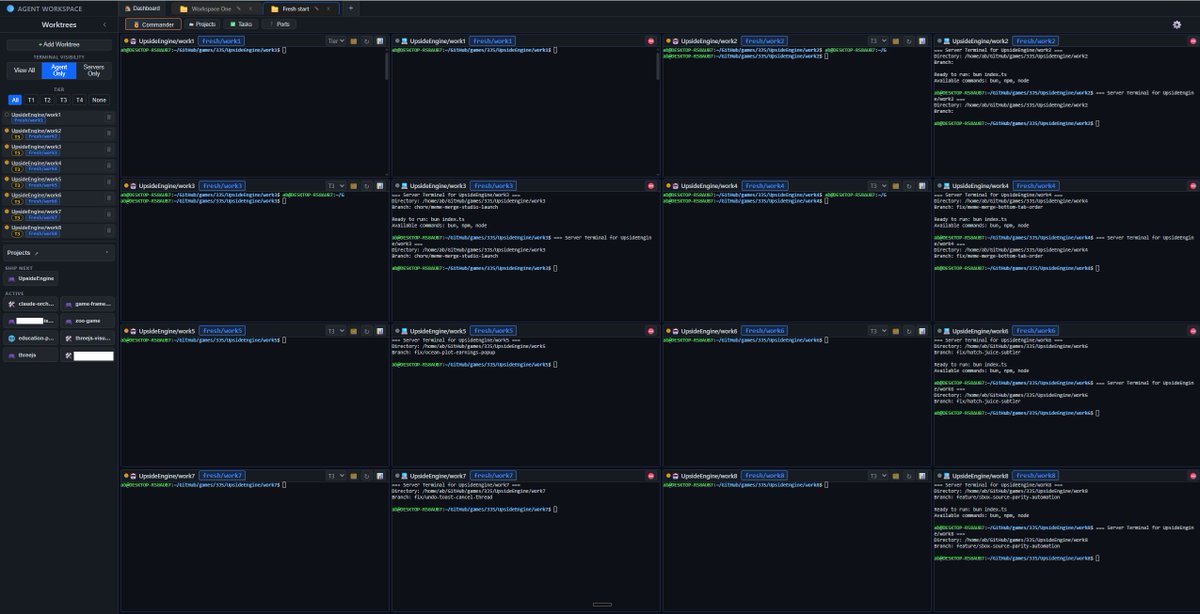
Task: Open the Ports view
Action: coord(280,24)
